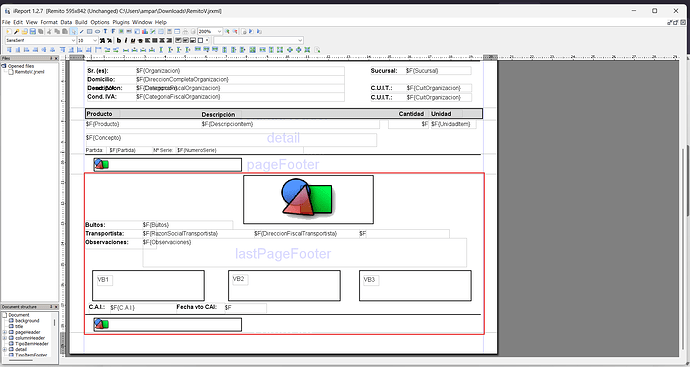The height and width of the screenshot is (367, 690).
Task: Activate the arrow selection tool
Action: (73, 31)
